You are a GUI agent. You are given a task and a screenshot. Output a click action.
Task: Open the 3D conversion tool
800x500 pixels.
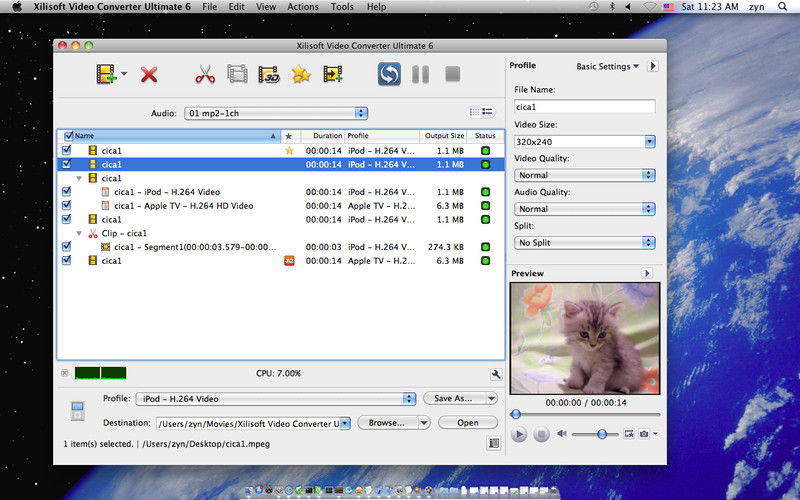pyautogui.click(x=269, y=74)
